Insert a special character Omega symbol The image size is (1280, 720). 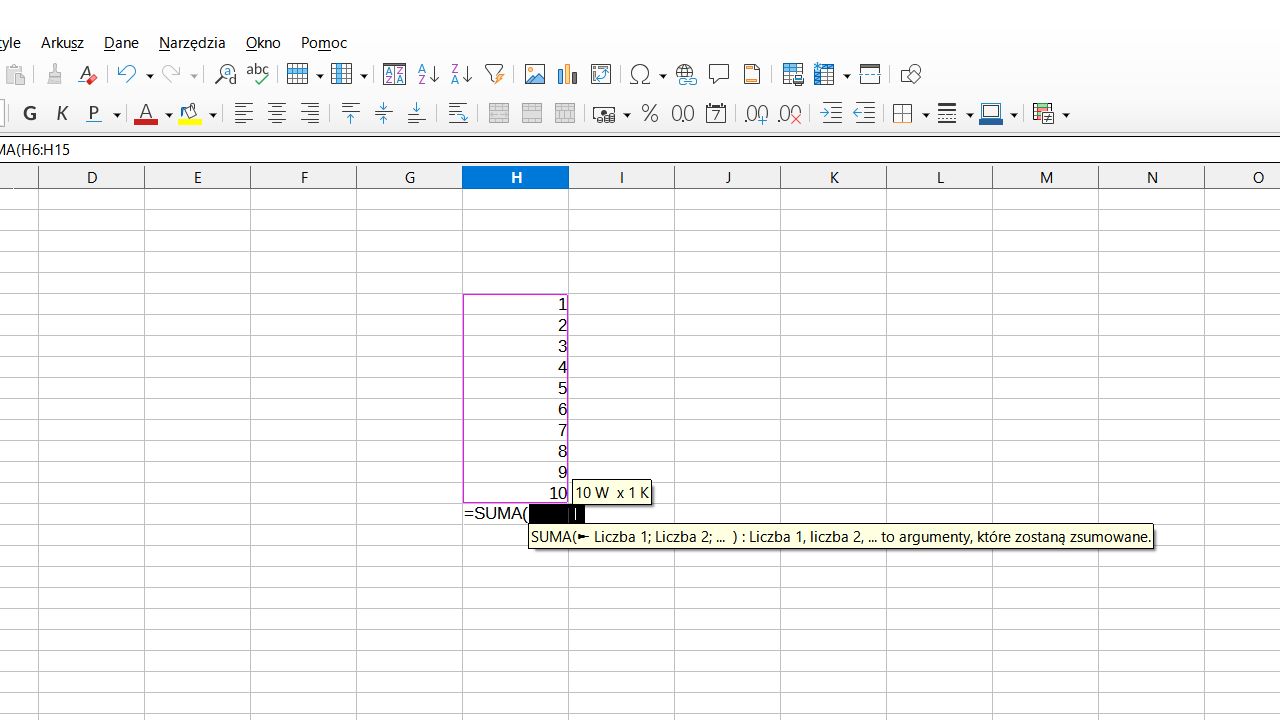(x=641, y=74)
